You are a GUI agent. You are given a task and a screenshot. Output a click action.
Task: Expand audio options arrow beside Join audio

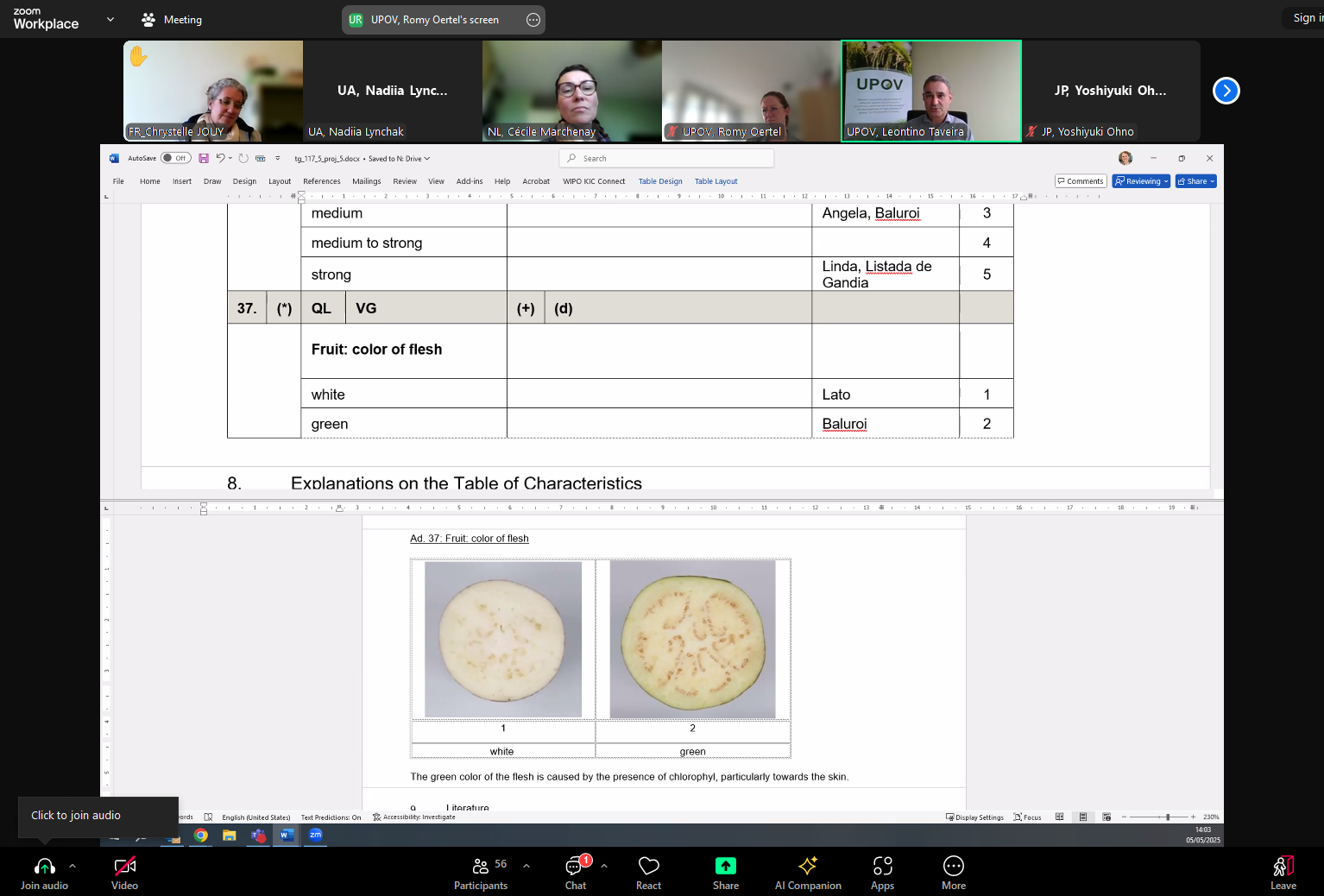click(73, 865)
